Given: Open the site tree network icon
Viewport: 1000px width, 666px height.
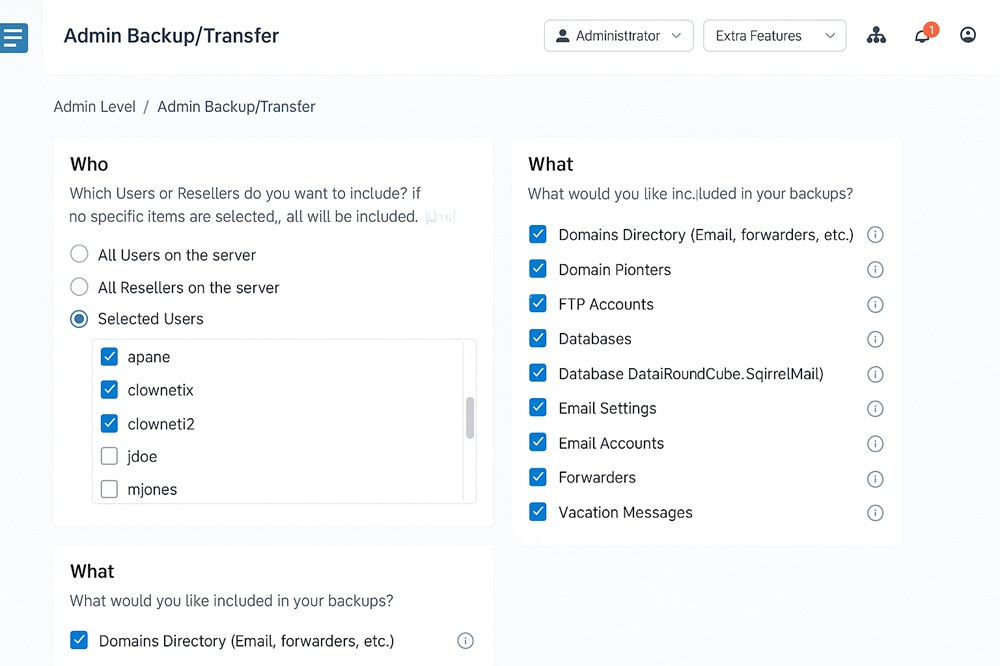Looking at the screenshot, I should pyautogui.click(x=876, y=36).
